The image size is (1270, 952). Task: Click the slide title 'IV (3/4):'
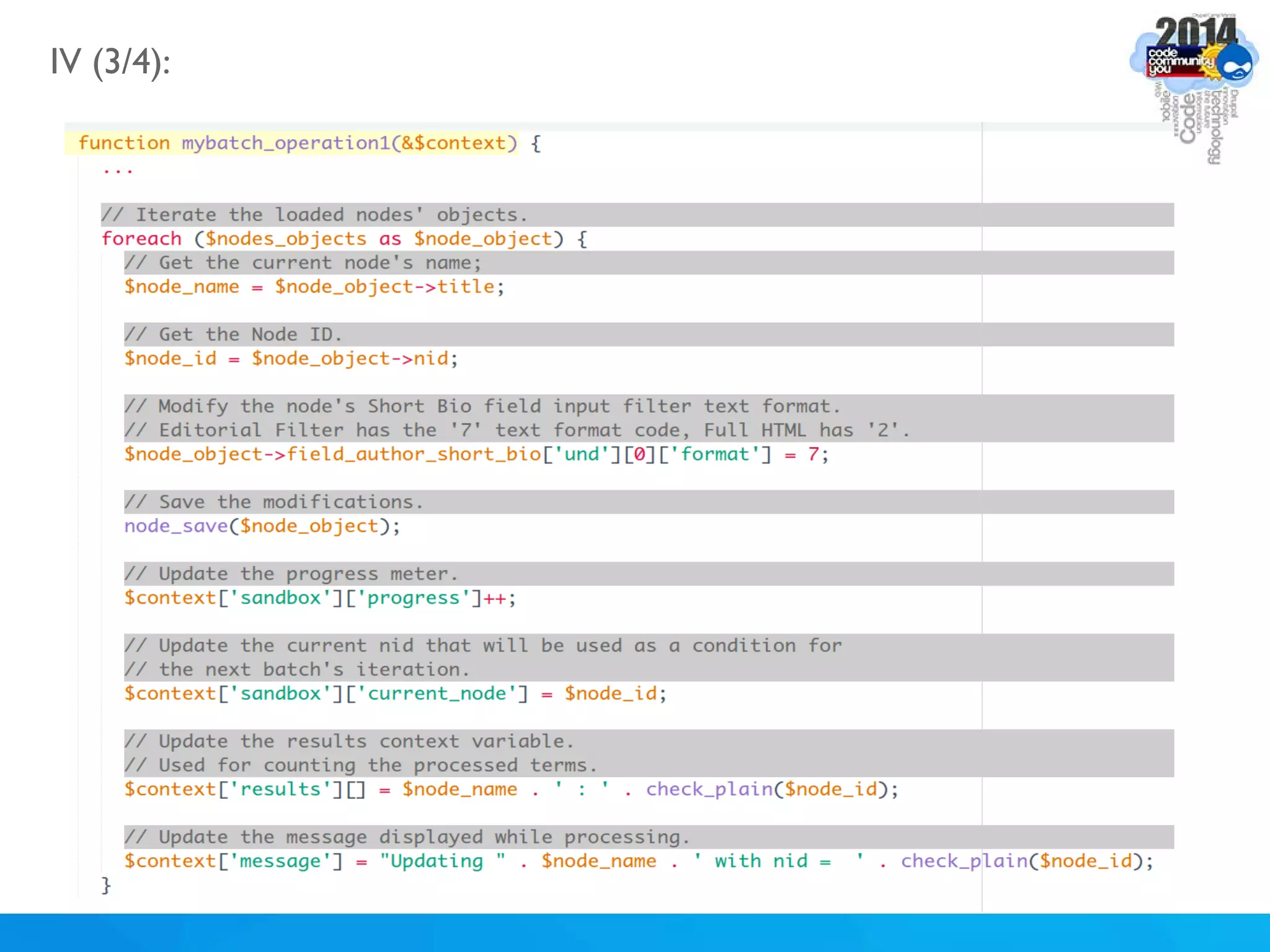110,62
